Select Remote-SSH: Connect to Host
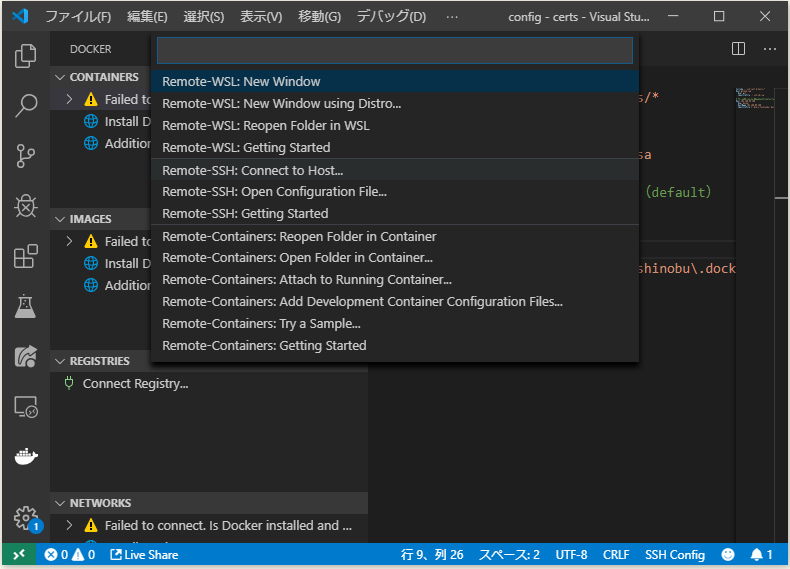Screen dimensions: 790x569 [x=395, y=170]
